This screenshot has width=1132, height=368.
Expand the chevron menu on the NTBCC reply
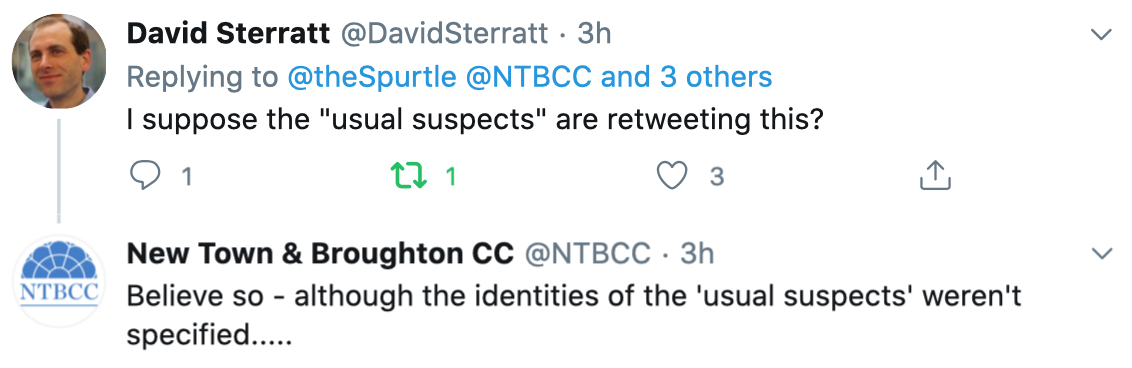1101,253
